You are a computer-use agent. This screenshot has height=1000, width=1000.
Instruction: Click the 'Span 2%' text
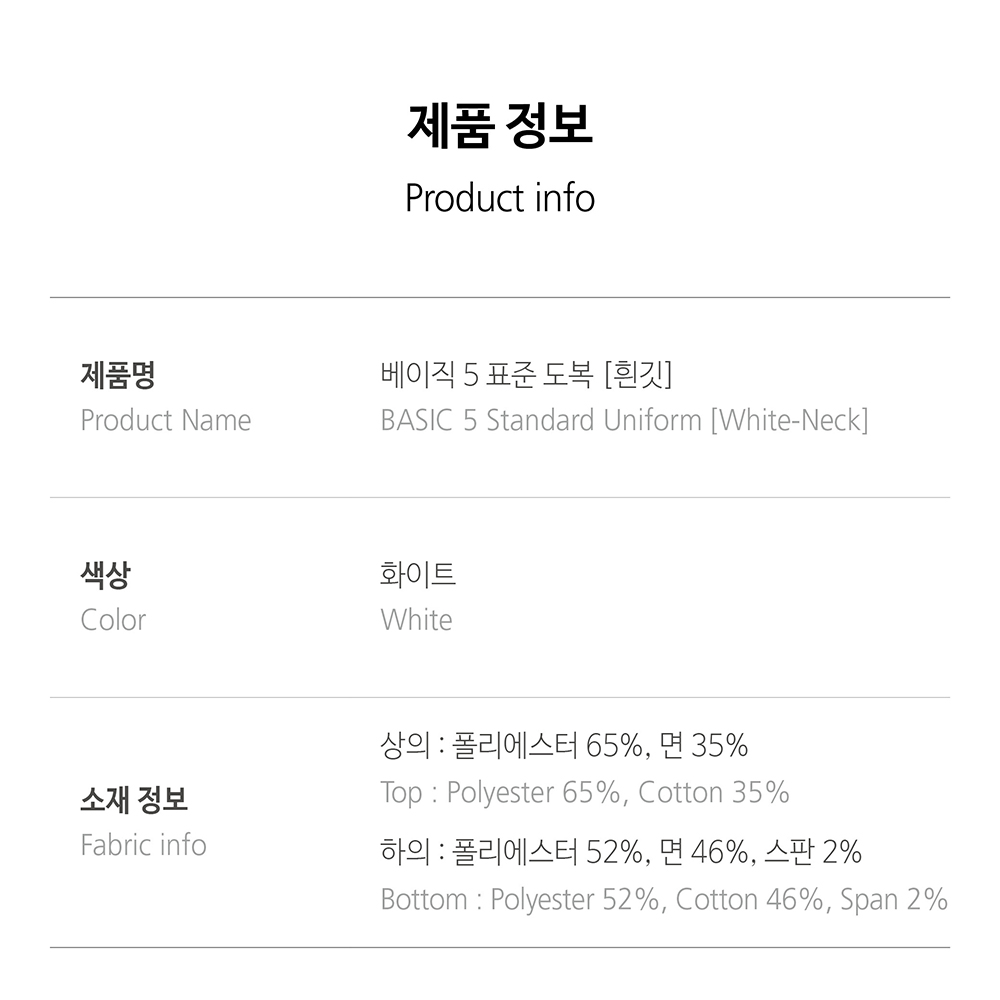[893, 900]
